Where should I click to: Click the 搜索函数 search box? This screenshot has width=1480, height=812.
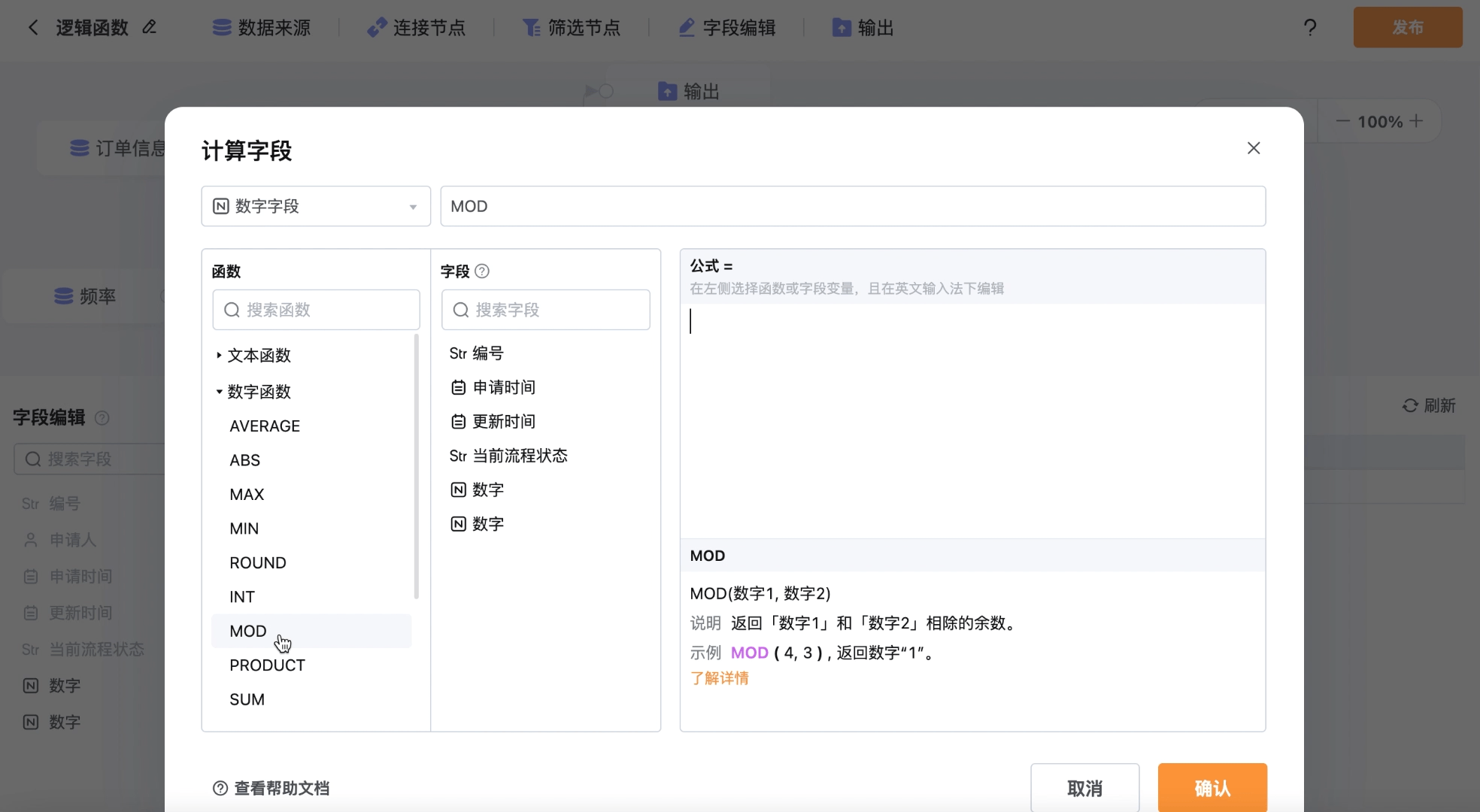[x=316, y=310]
